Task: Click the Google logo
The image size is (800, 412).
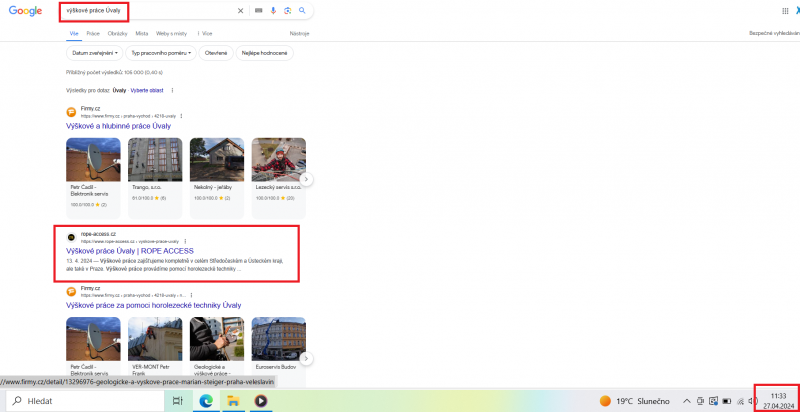Action: tap(25, 11)
